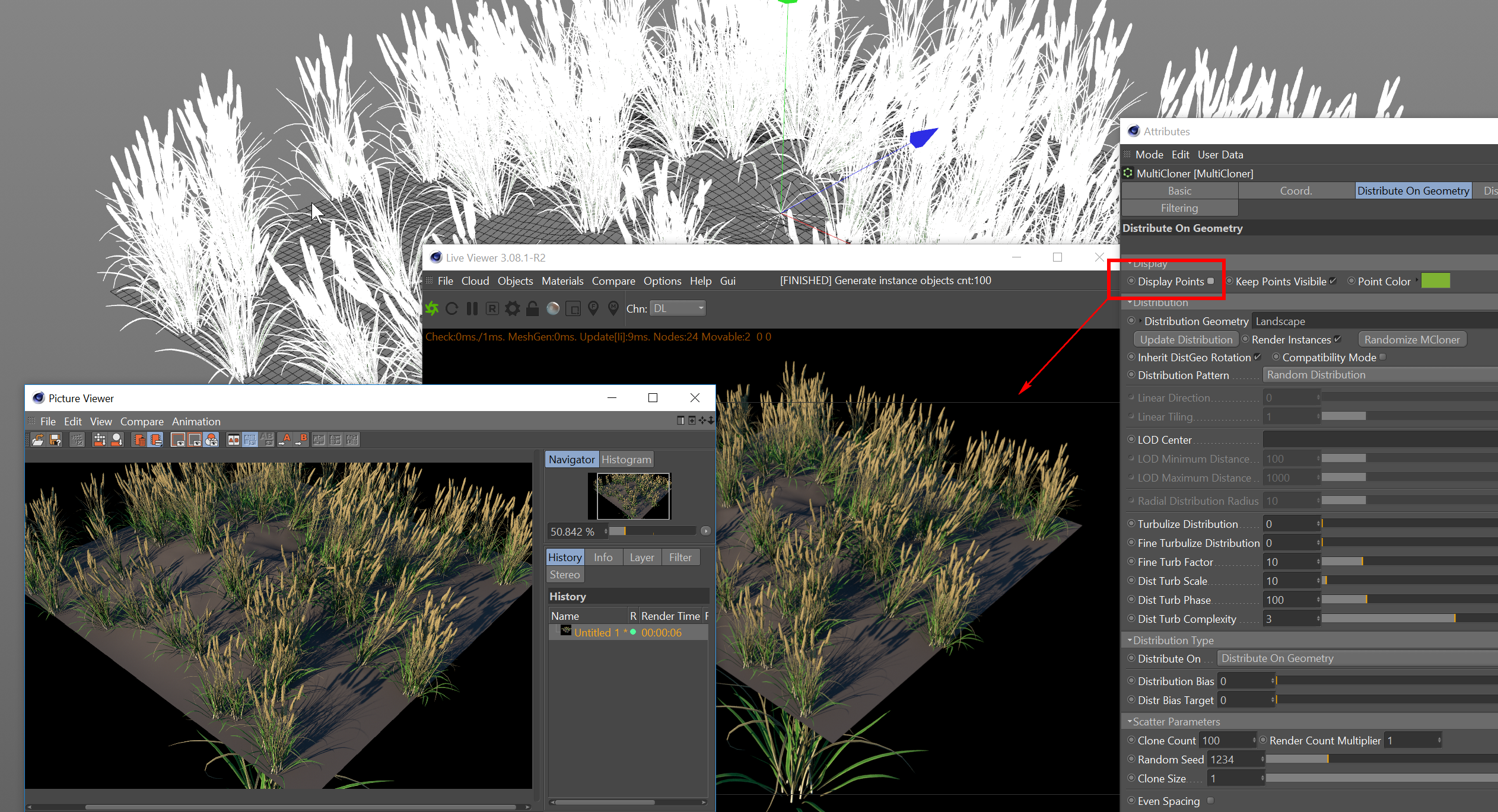Image resolution: width=1498 pixels, height=812 pixels.
Task: Click the Set as A comparison icon
Action: (285, 440)
